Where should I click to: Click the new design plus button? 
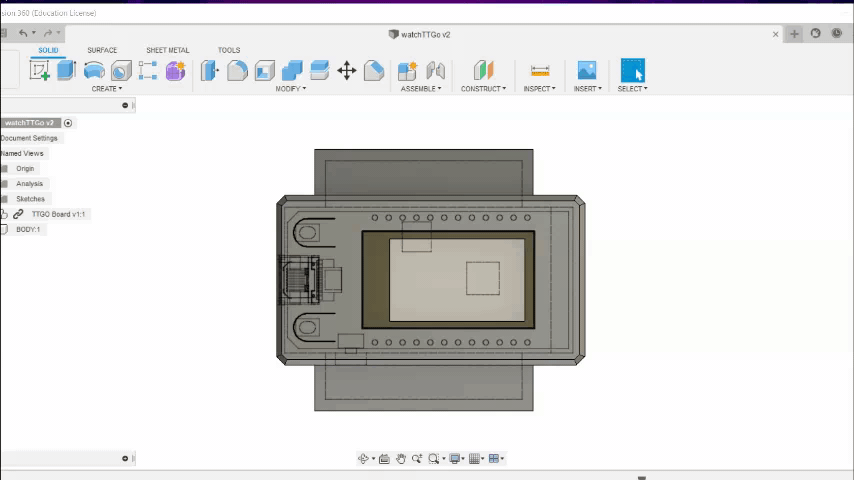795,34
